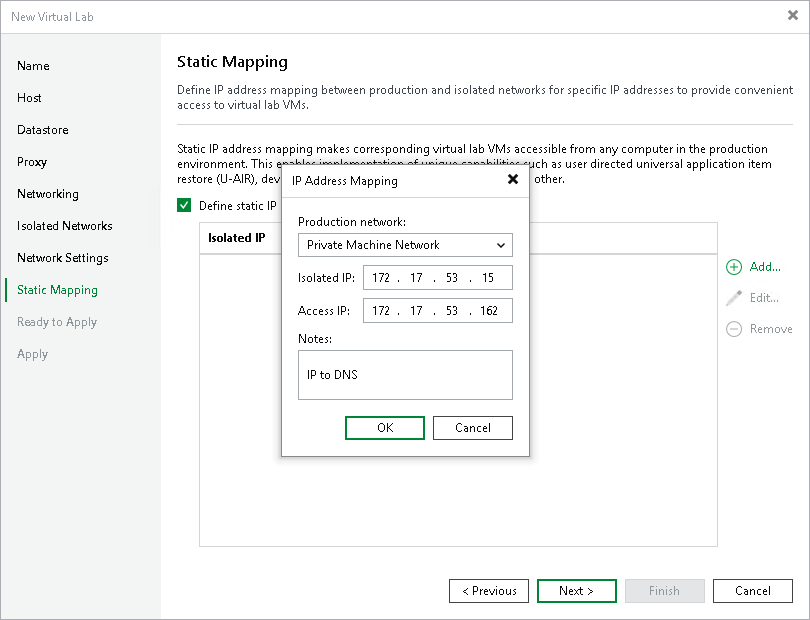
Task: Click the Edit... link text
Action: (x=764, y=298)
